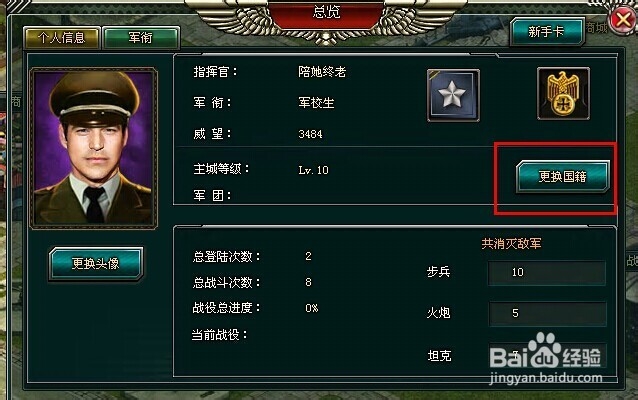Click the prestige value 3484
638x400 pixels.
[x=310, y=134]
